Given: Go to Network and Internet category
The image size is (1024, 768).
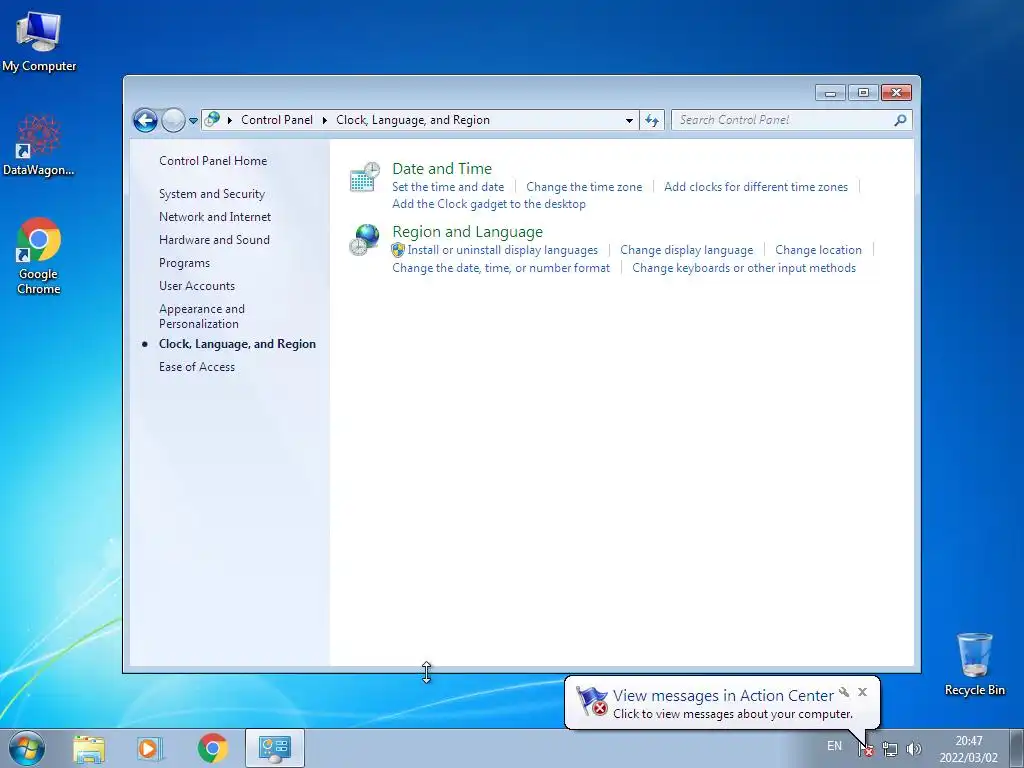Looking at the screenshot, I should [x=215, y=217].
